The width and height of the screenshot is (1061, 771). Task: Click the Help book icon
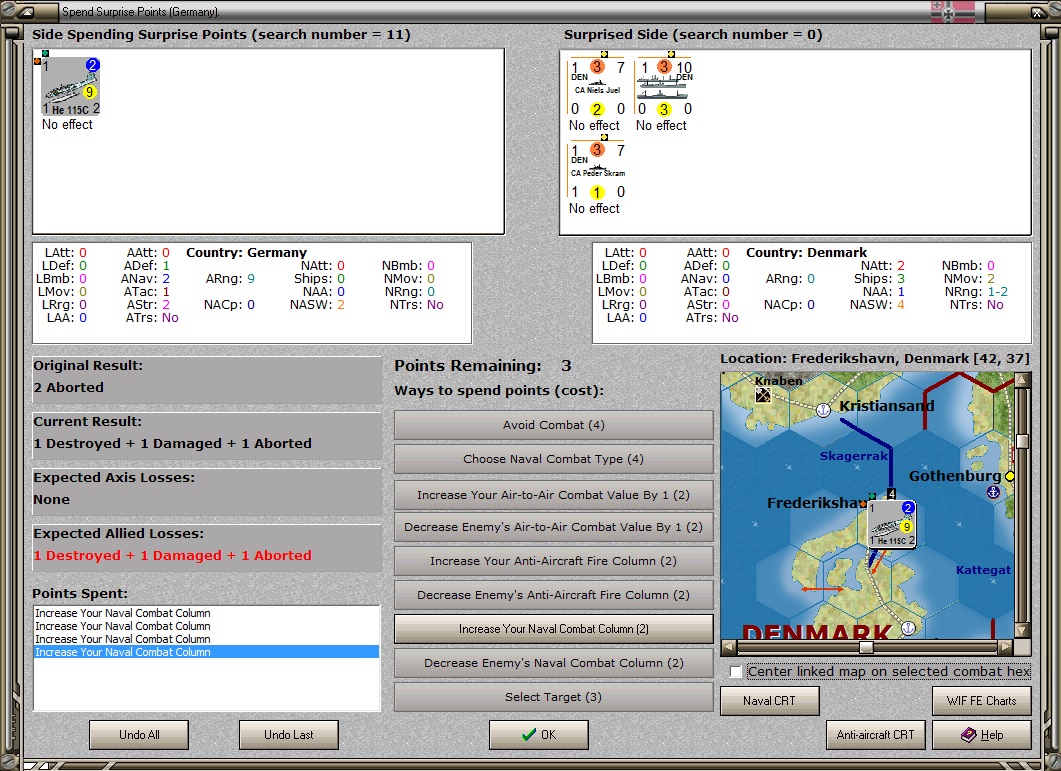(x=968, y=734)
